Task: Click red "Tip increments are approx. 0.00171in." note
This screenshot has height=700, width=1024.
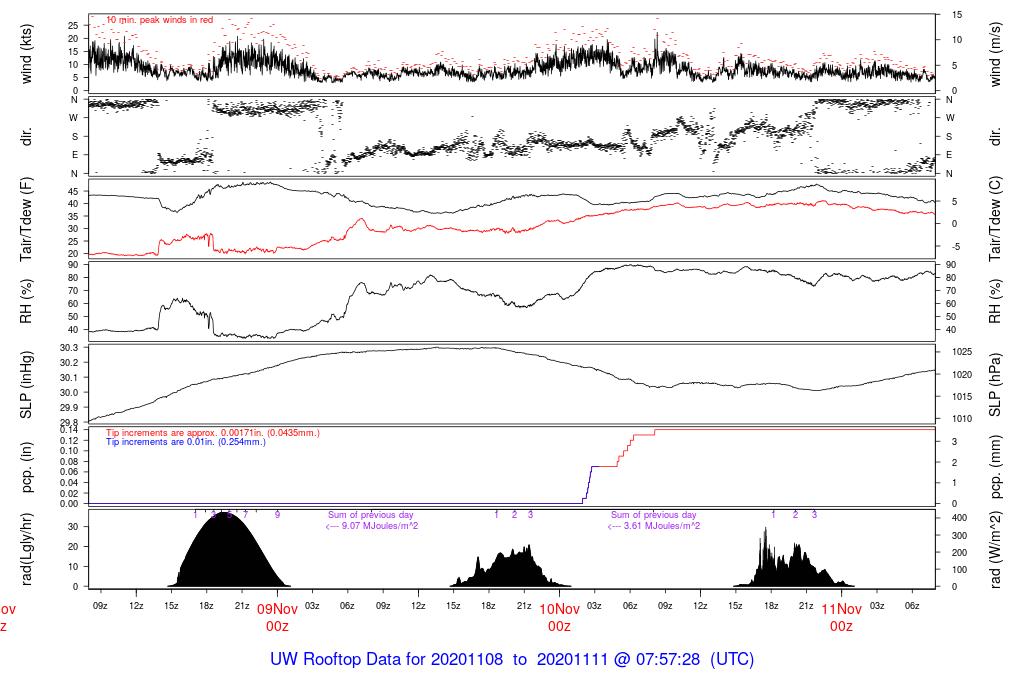Action: tap(213, 433)
